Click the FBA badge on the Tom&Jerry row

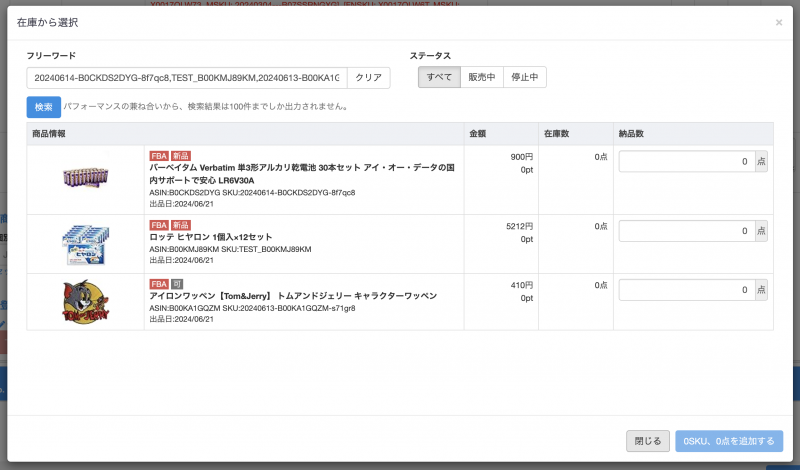(x=159, y=284)
